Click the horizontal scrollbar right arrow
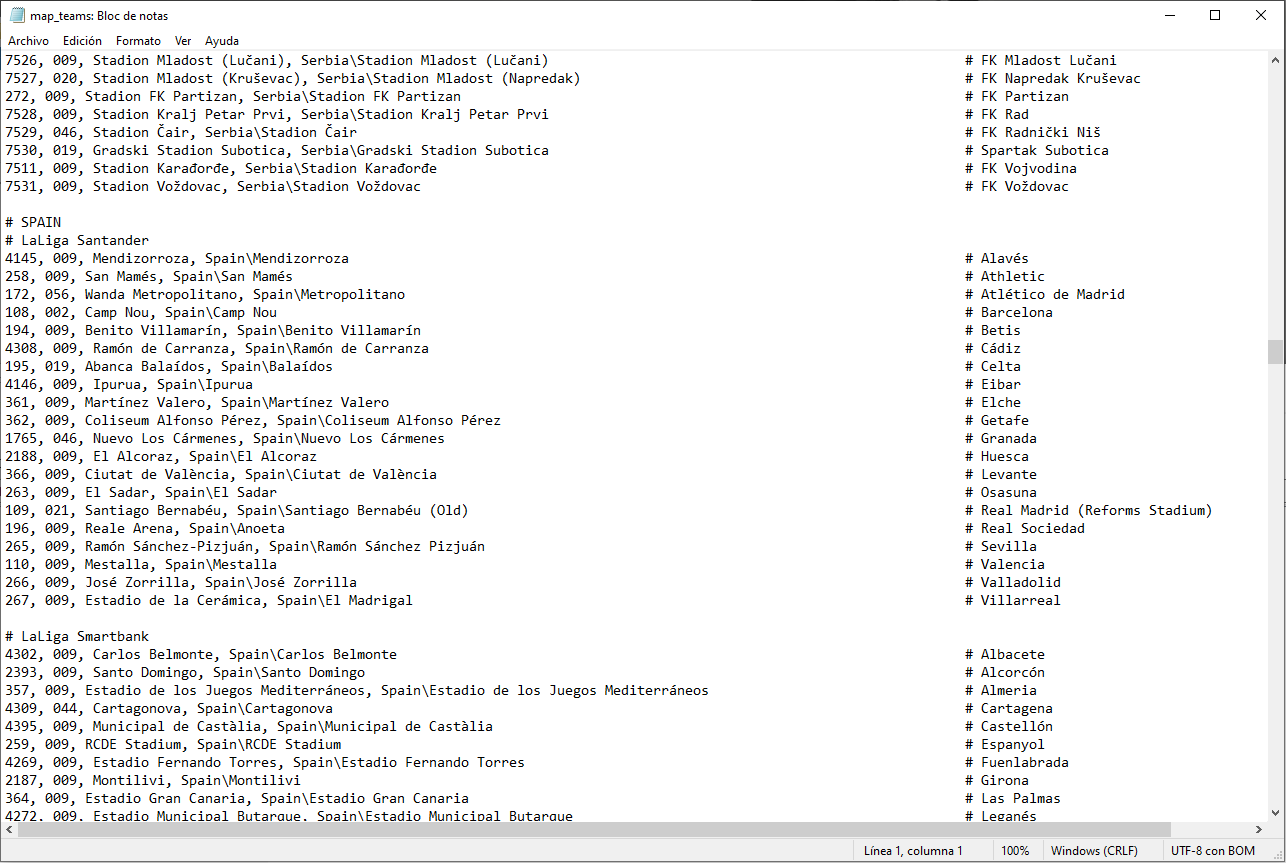This screenshot has width=1286, height=863. point(1259,830)
